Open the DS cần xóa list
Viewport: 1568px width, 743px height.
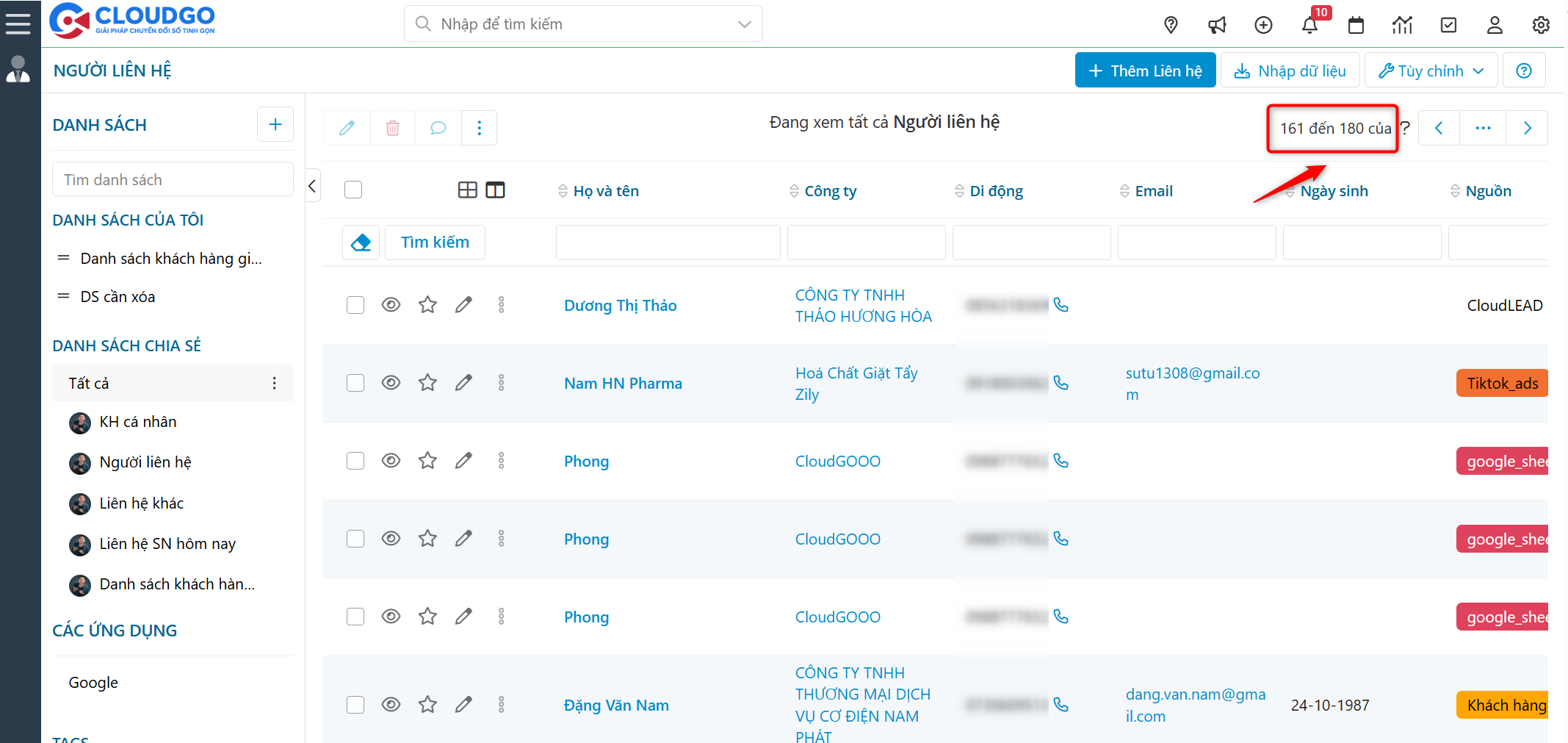point(118,297)
